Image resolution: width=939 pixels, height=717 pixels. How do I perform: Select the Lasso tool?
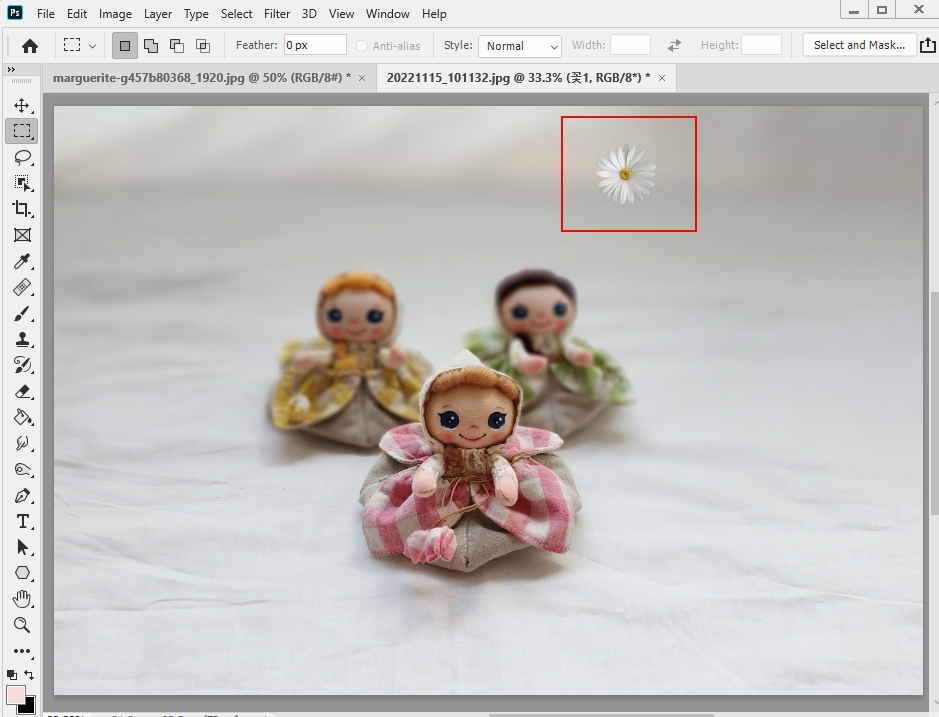(x=22, y=158)
